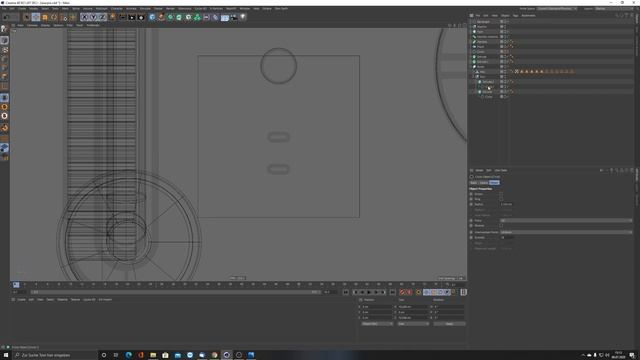
Task: Open the Object (Rel) coordinate mode dropdown
Action: pyautogui.click(x=377, y=324)
